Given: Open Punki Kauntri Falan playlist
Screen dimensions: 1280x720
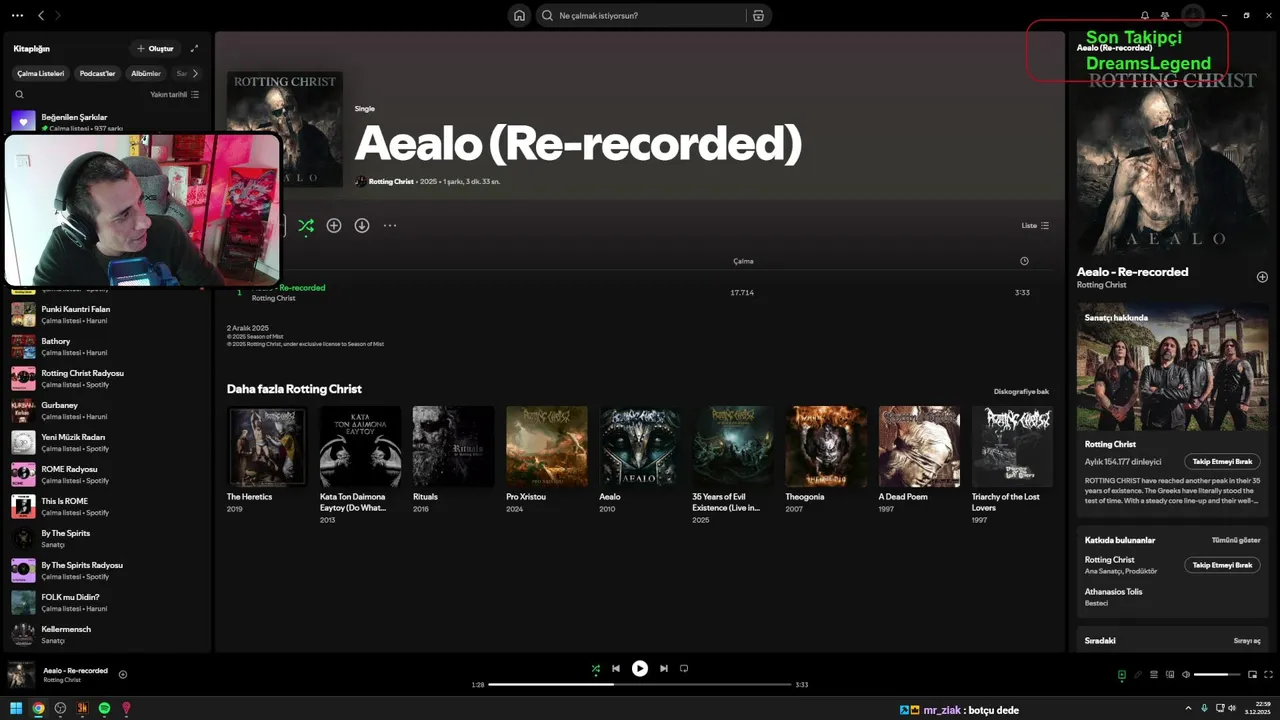Looking at the screenshot, I should coord(107,314).
